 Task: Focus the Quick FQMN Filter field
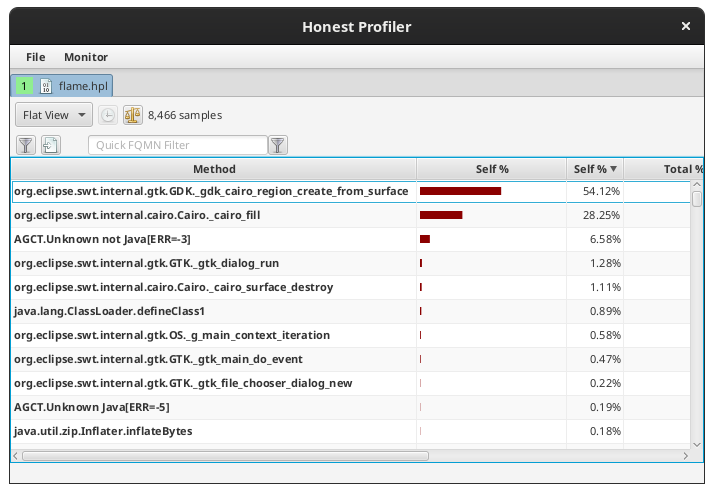point(178,145)
